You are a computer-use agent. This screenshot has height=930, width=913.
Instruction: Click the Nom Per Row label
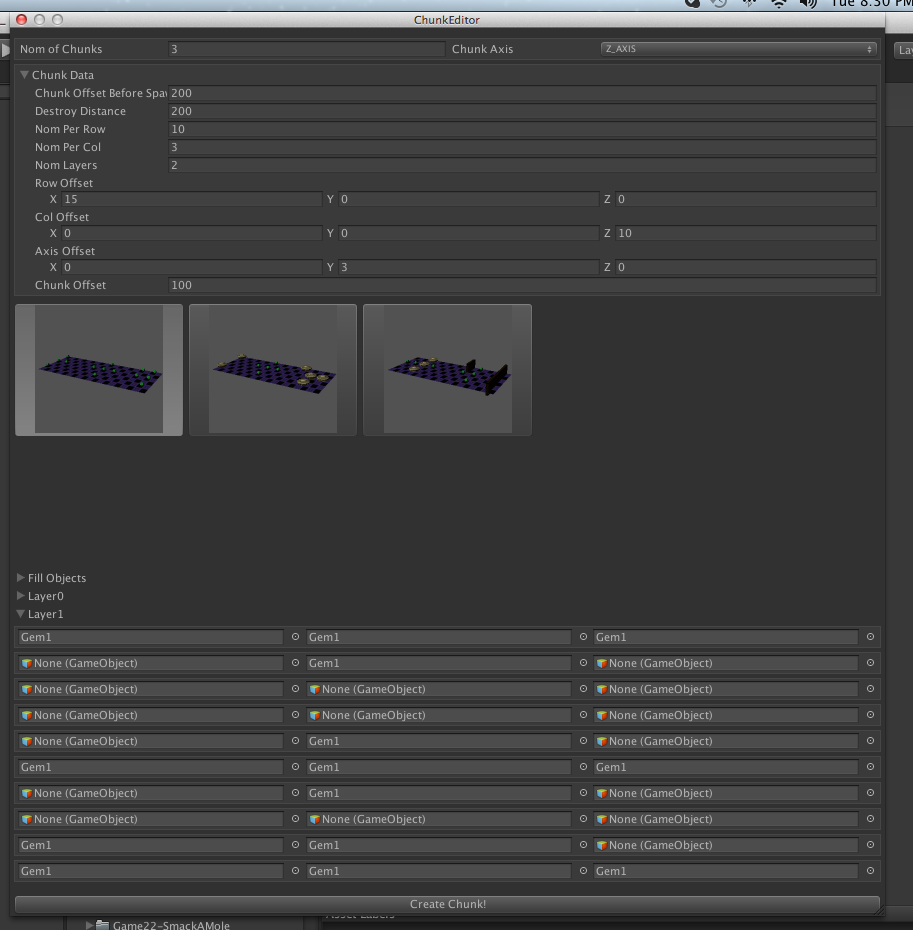coord(70,129)
